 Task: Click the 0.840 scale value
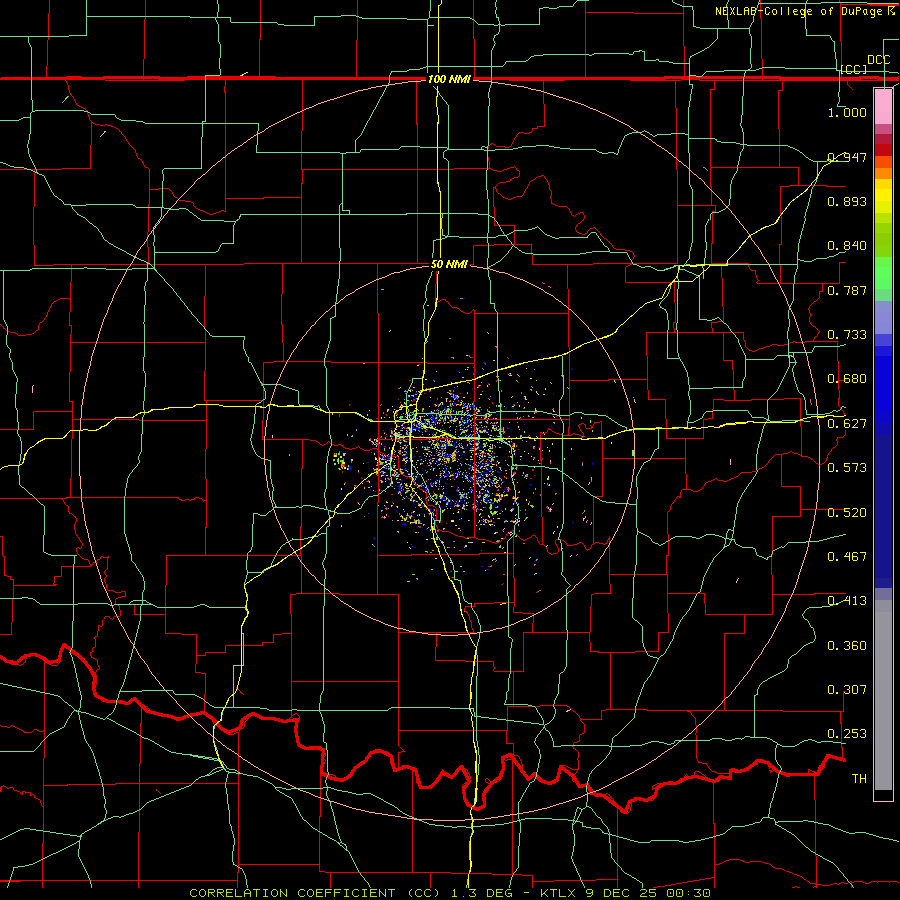pos(847,246)
